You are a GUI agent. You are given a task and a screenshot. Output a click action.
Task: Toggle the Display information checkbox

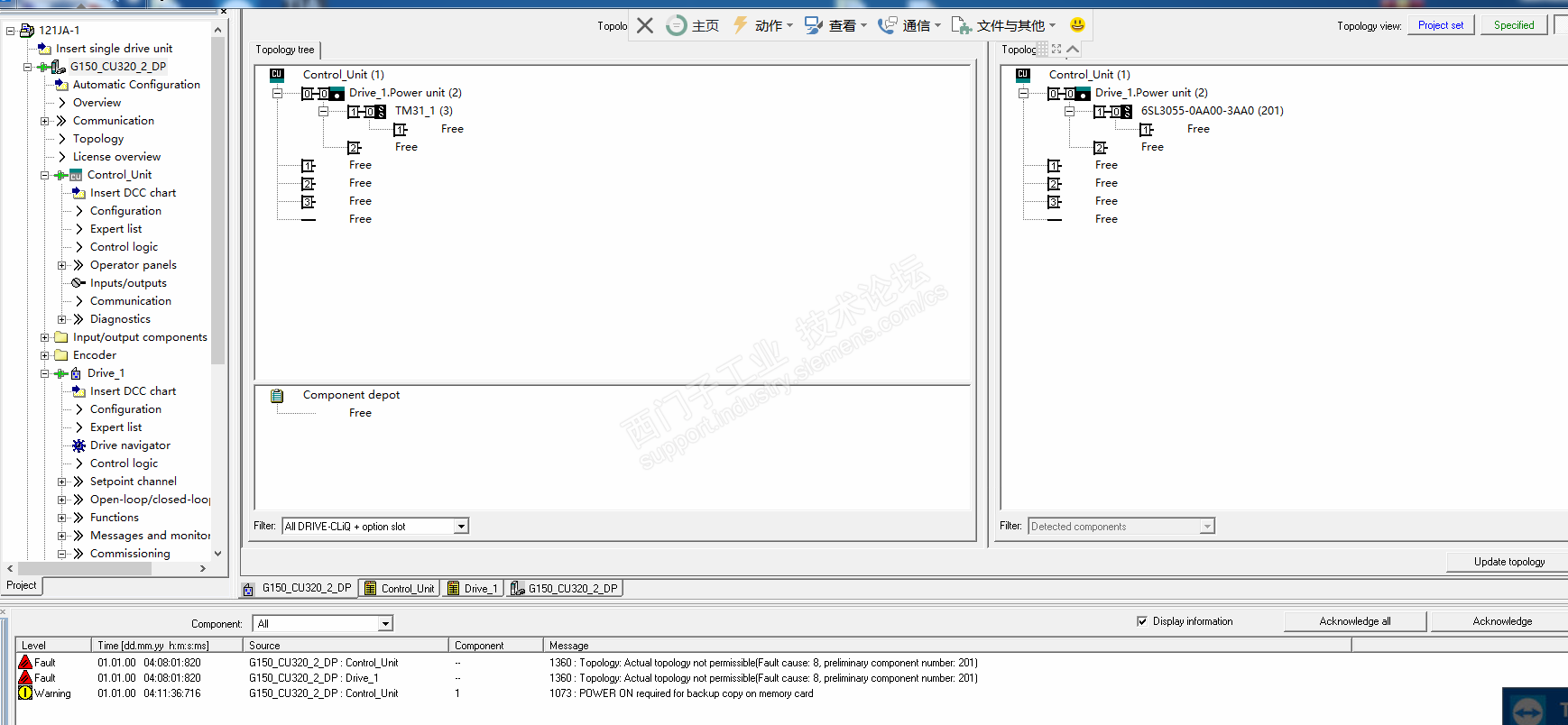point(1142,621)
